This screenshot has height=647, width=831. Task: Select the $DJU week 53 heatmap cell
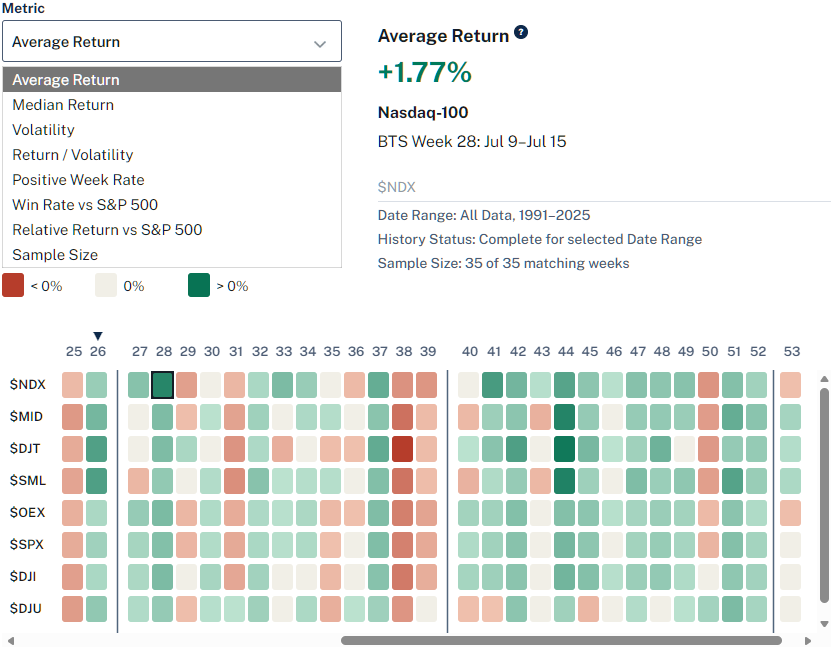point(790,609)
